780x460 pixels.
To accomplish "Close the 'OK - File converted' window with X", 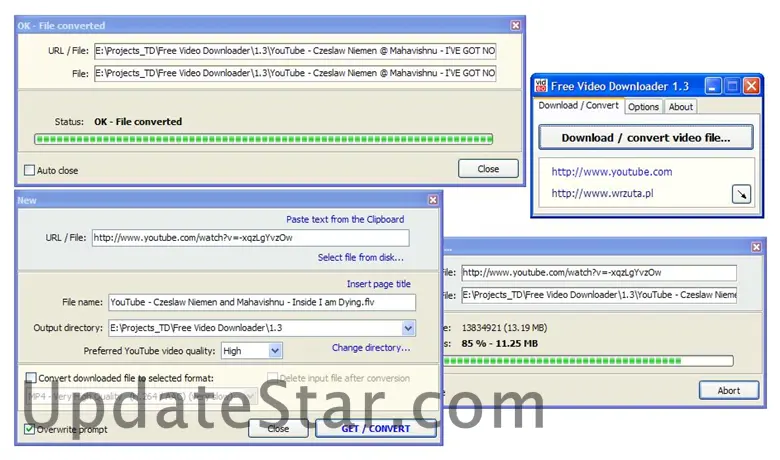I will pyautogui.click(x=516, y=25).
